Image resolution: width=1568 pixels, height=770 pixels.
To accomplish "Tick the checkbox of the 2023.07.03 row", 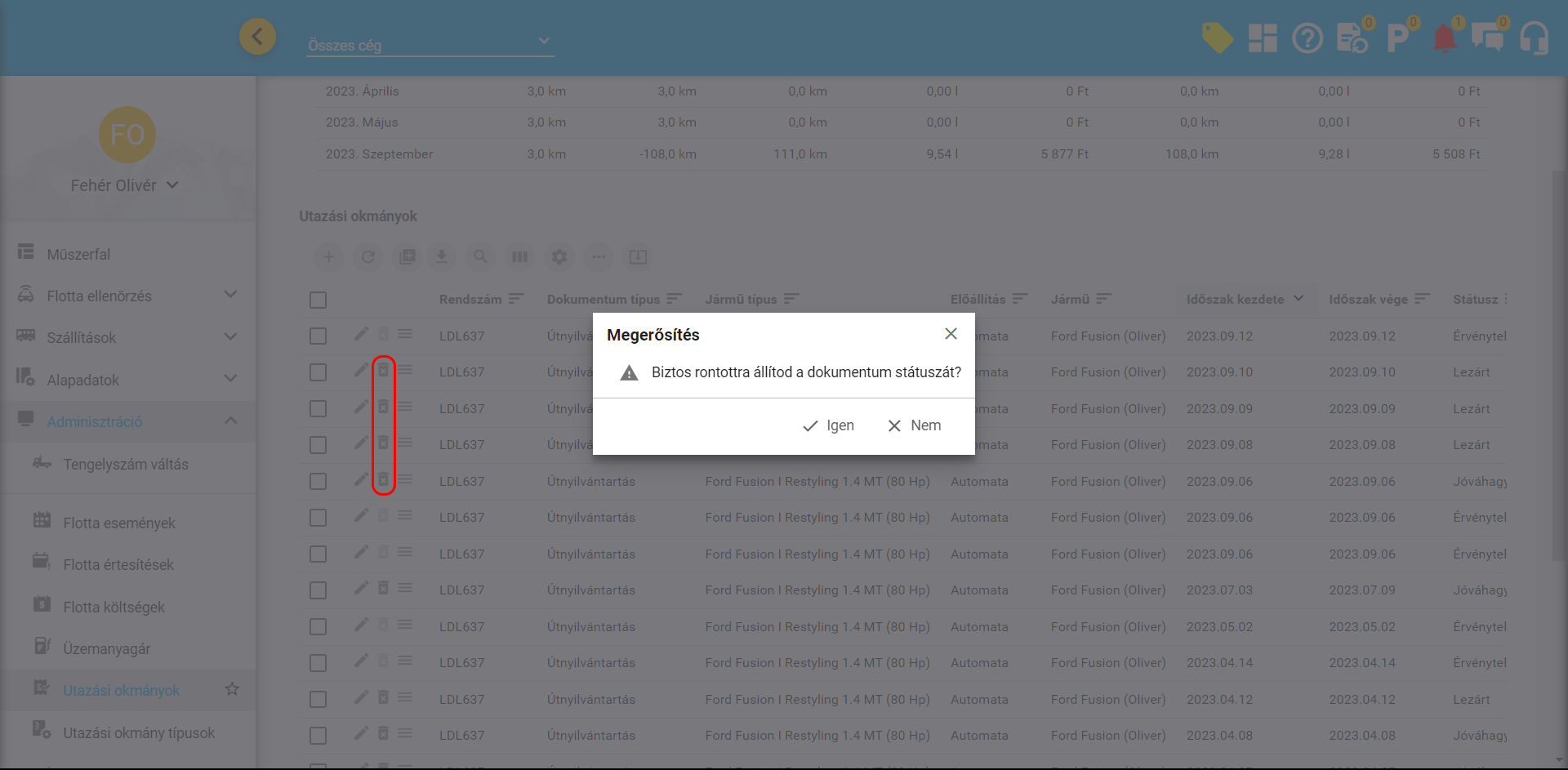I will tap(318, 590).
